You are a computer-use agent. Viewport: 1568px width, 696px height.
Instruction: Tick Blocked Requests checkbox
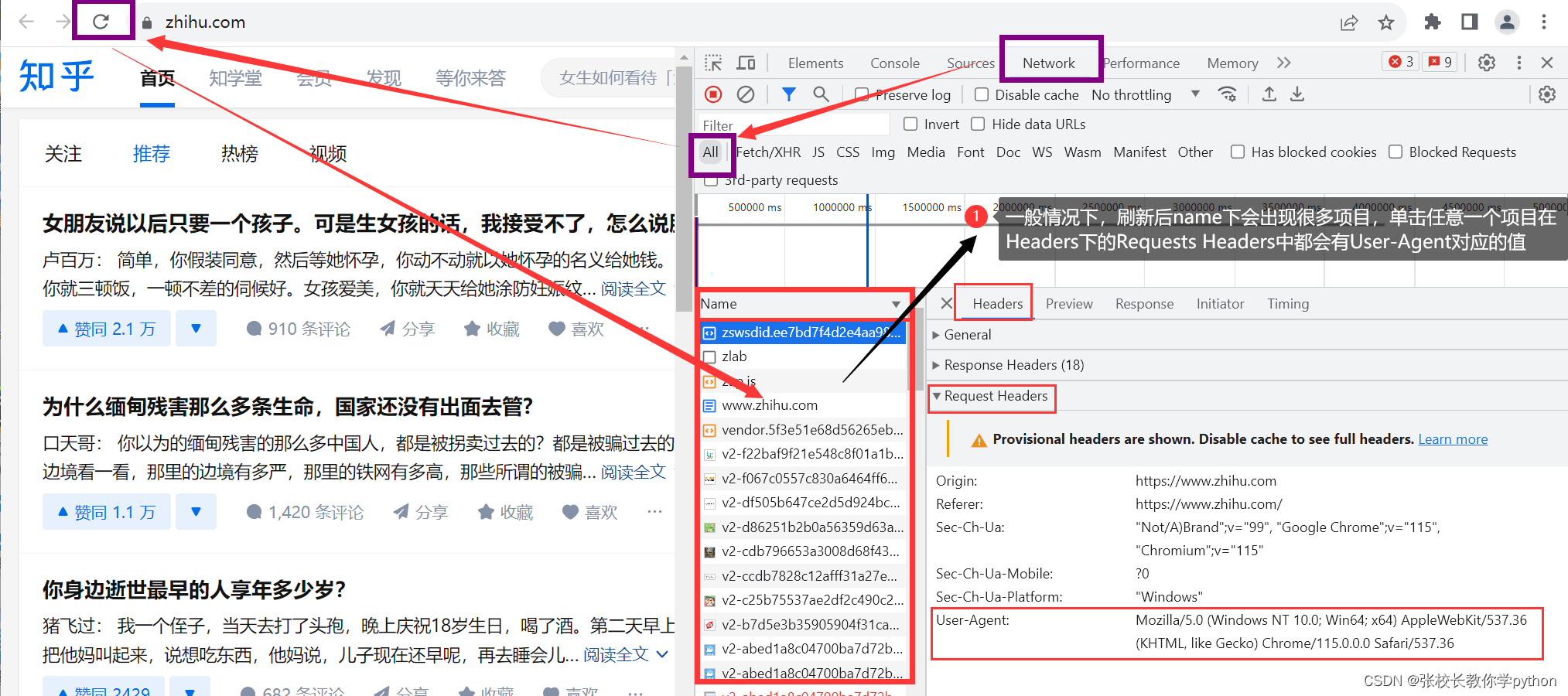[1395, 152]
